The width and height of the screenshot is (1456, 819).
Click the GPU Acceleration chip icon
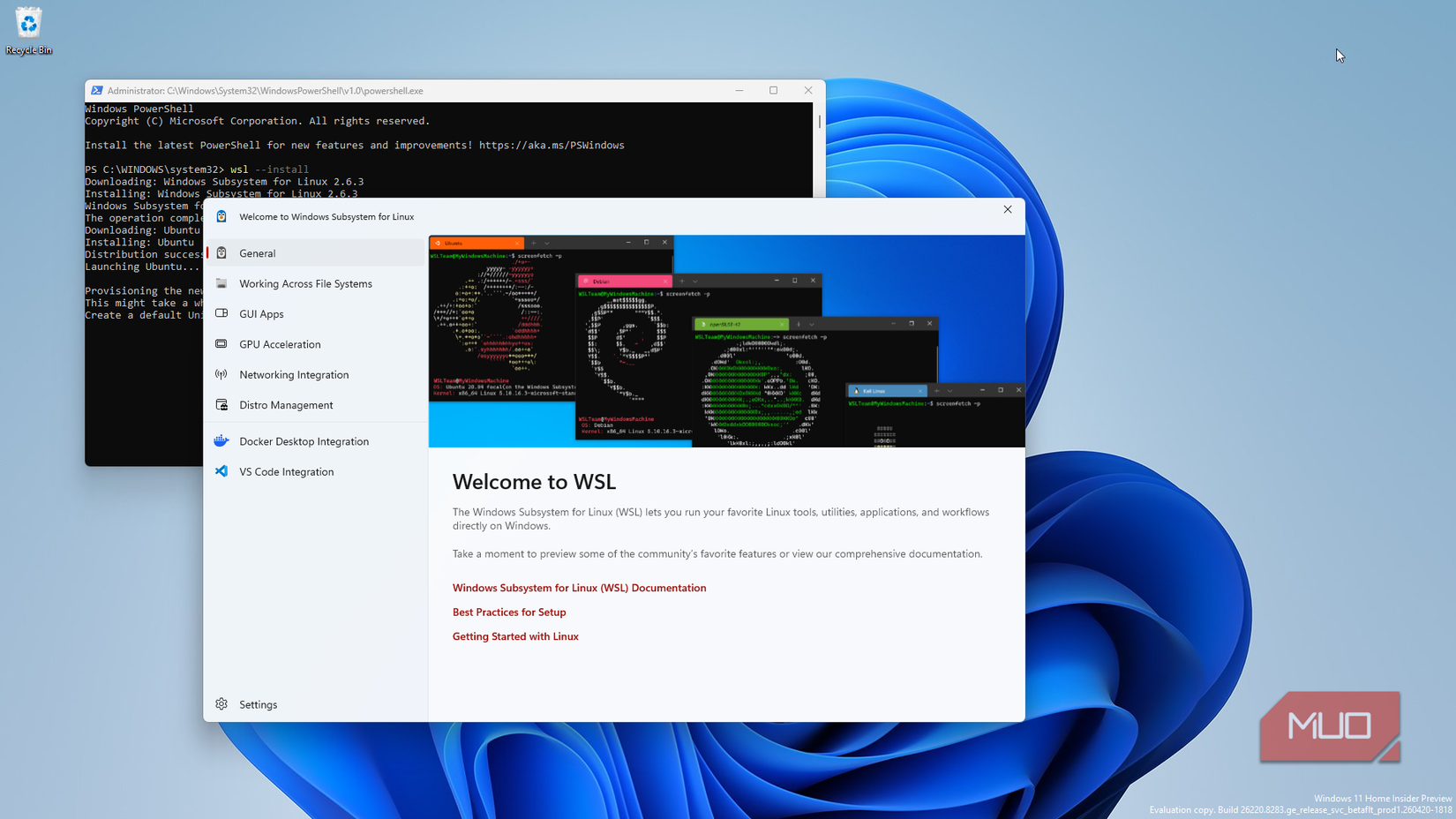(x=221, y=344)
